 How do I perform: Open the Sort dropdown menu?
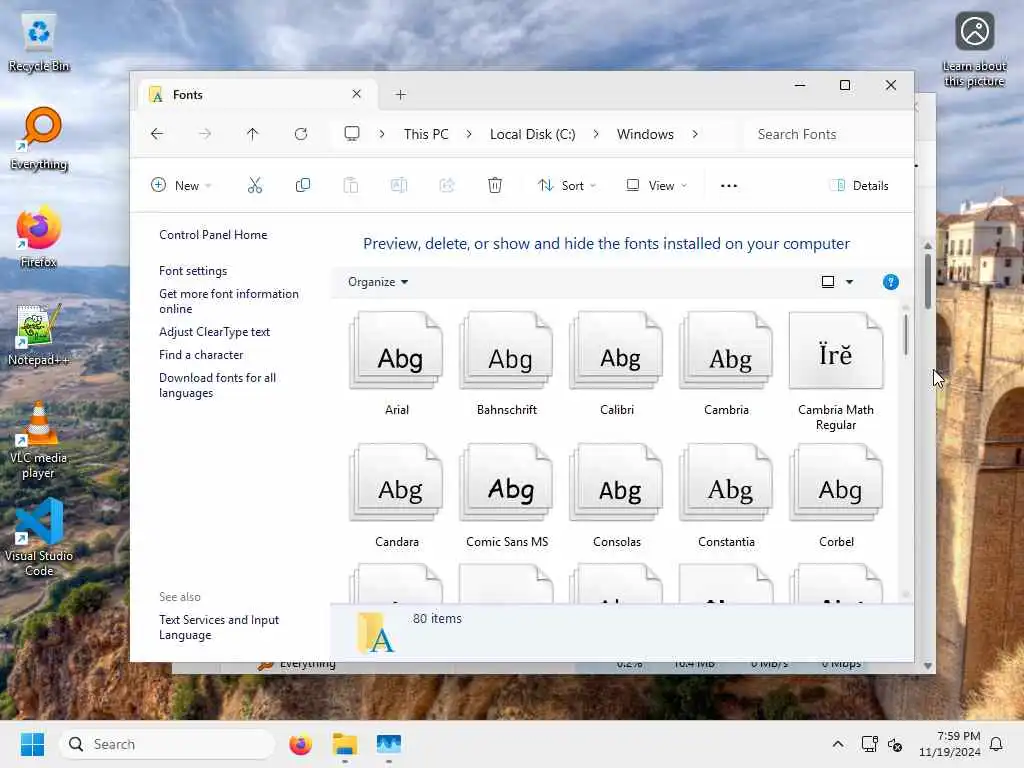[567, 185]
